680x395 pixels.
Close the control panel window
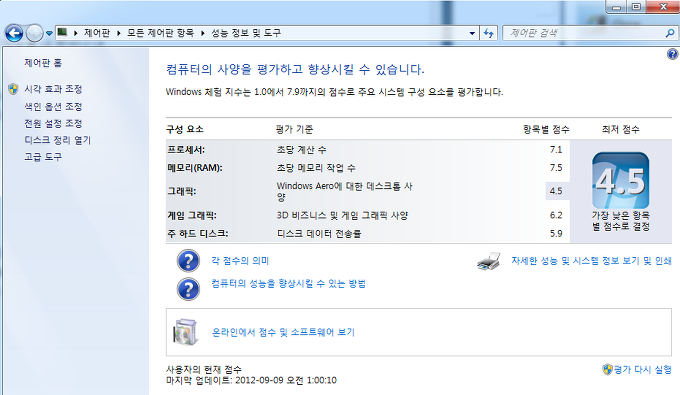(x=663, y=7)
